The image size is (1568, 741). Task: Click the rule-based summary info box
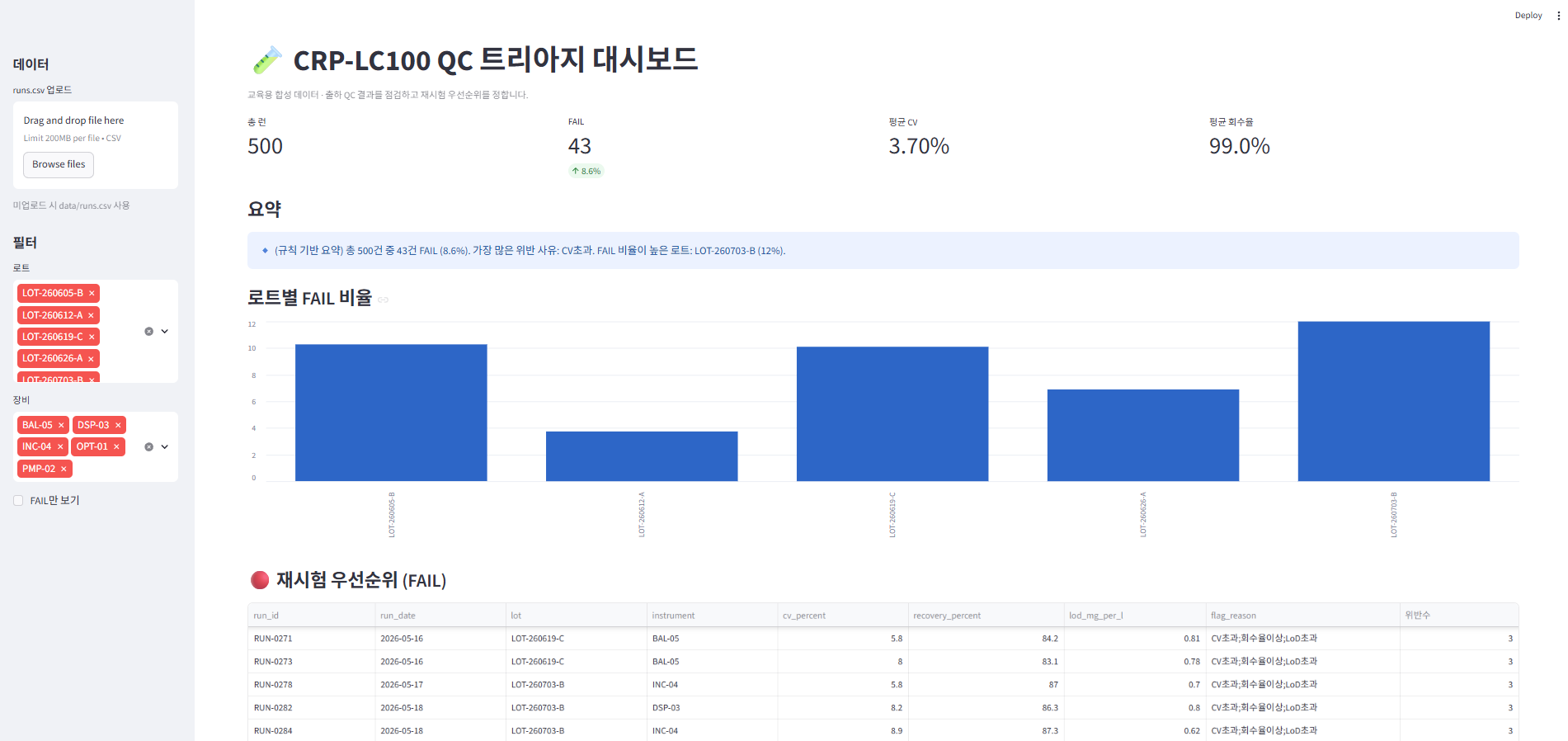(x=883, y=250)
